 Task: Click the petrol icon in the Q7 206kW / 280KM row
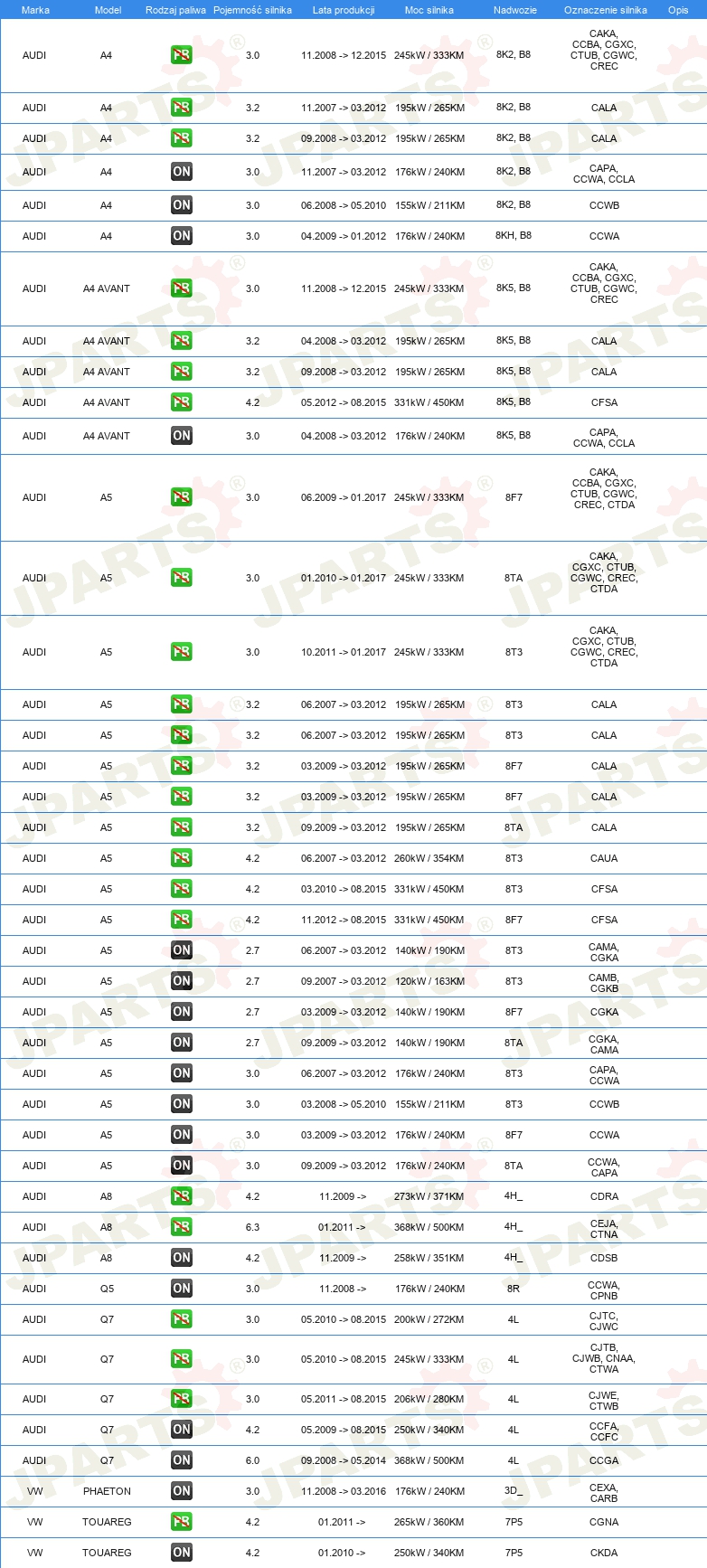[x=182, y=1399]
